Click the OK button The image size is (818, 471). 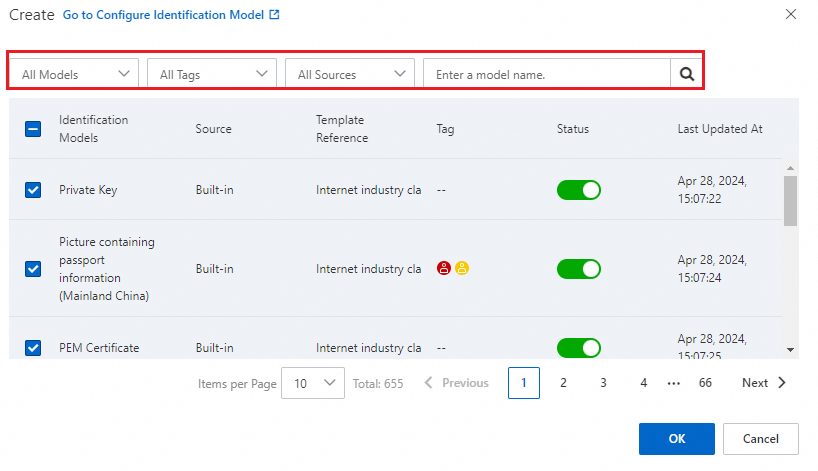pos(676,439)
